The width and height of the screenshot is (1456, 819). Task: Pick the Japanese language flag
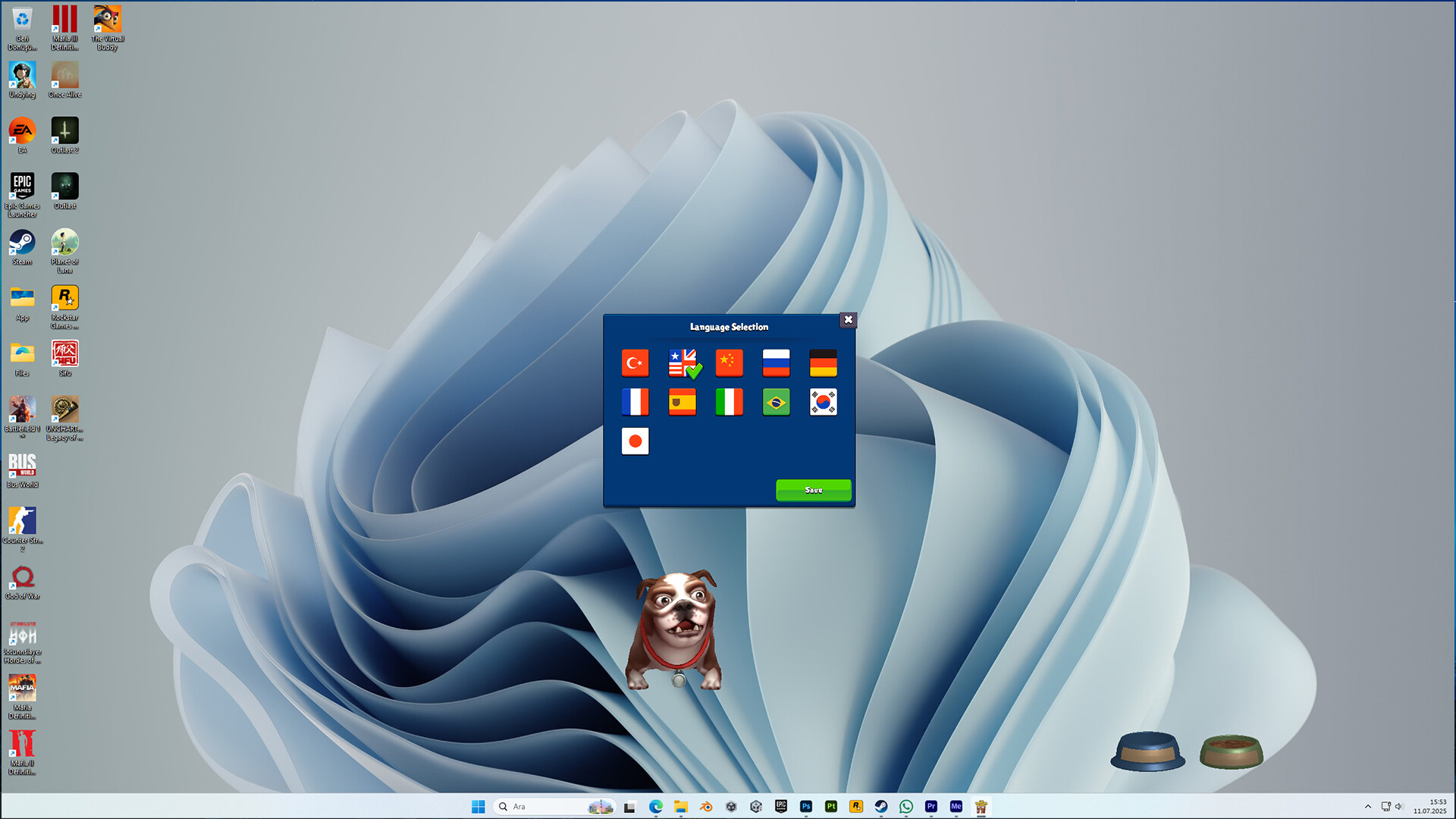tap(635, 441)
